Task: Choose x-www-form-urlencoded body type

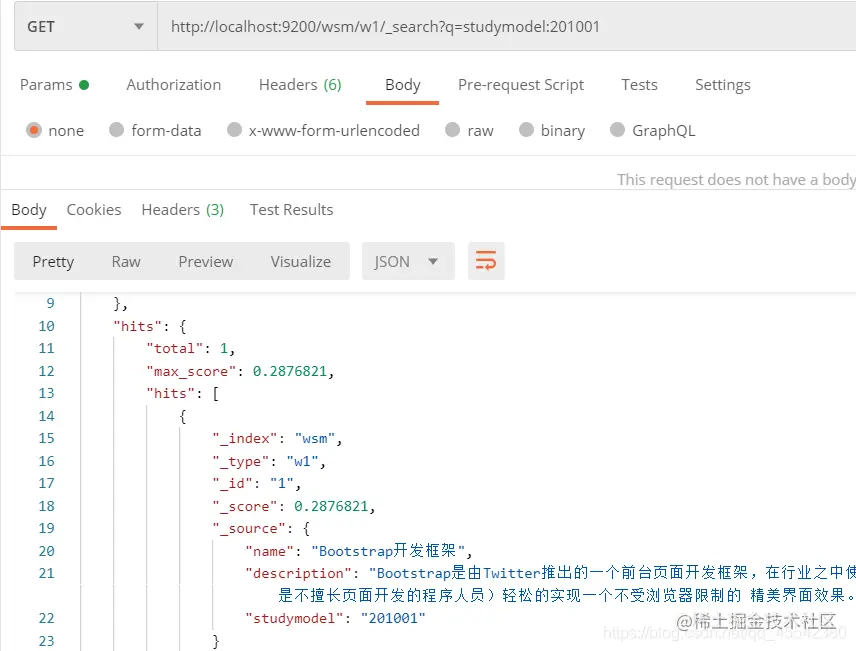Action: (x=234, y=130)
